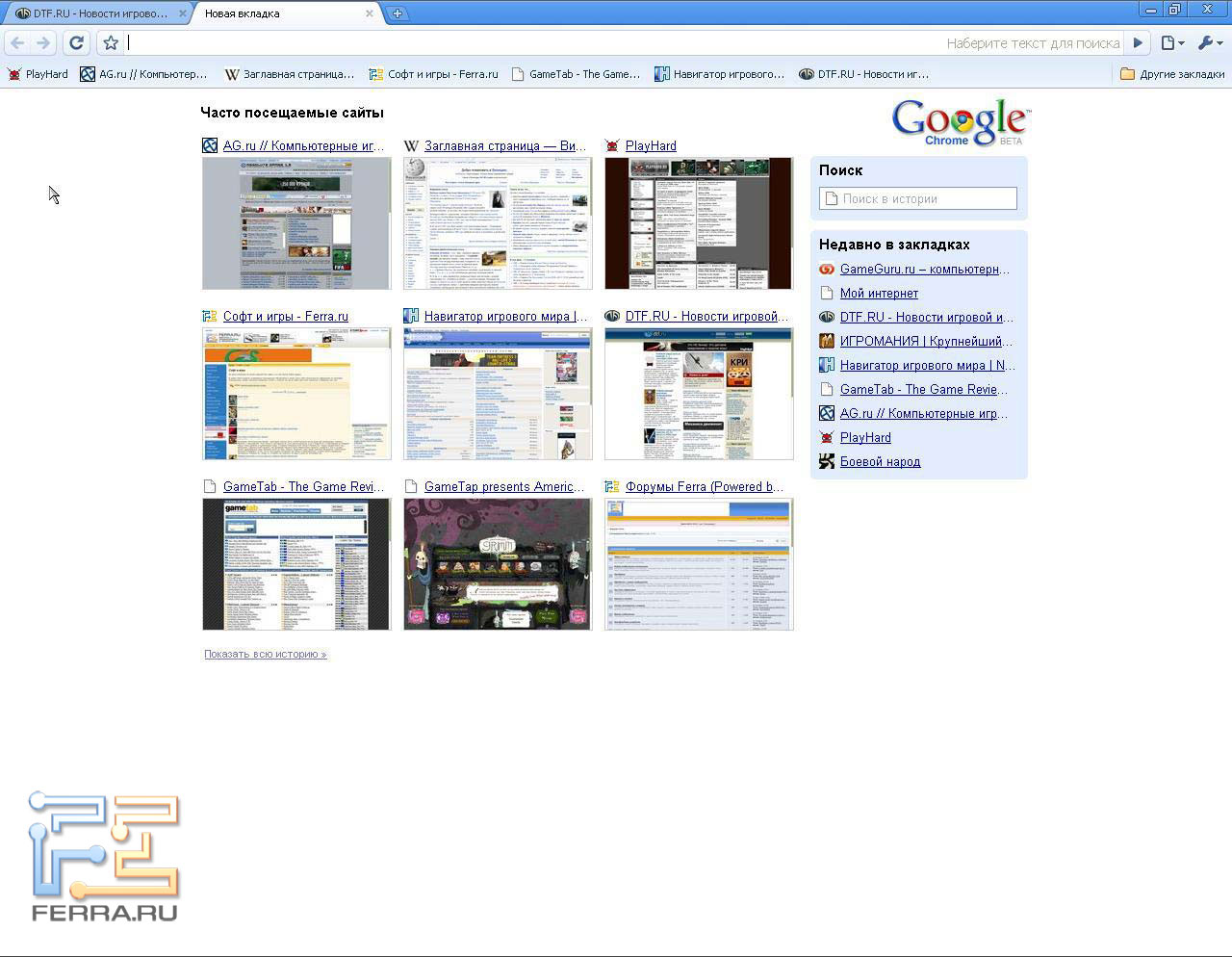
Task: Open the page control menu
Action: (1172, 42)
